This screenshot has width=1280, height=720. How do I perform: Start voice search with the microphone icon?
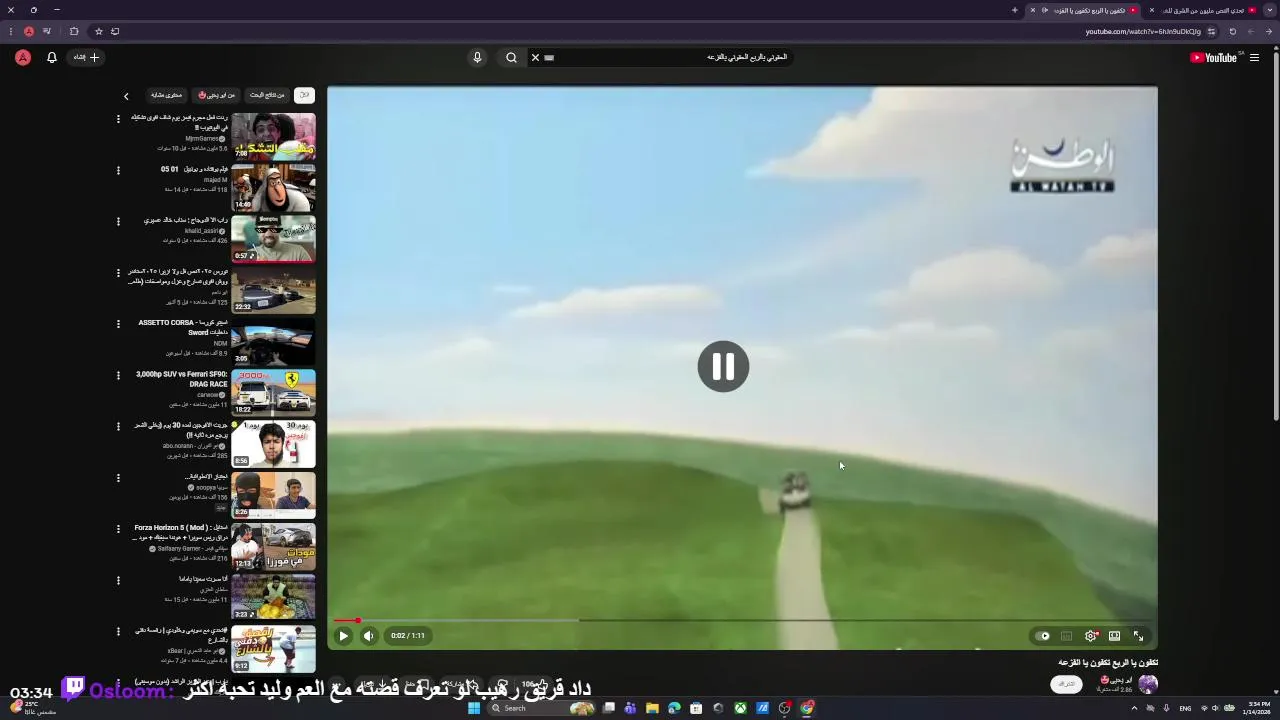coord(477,58)
